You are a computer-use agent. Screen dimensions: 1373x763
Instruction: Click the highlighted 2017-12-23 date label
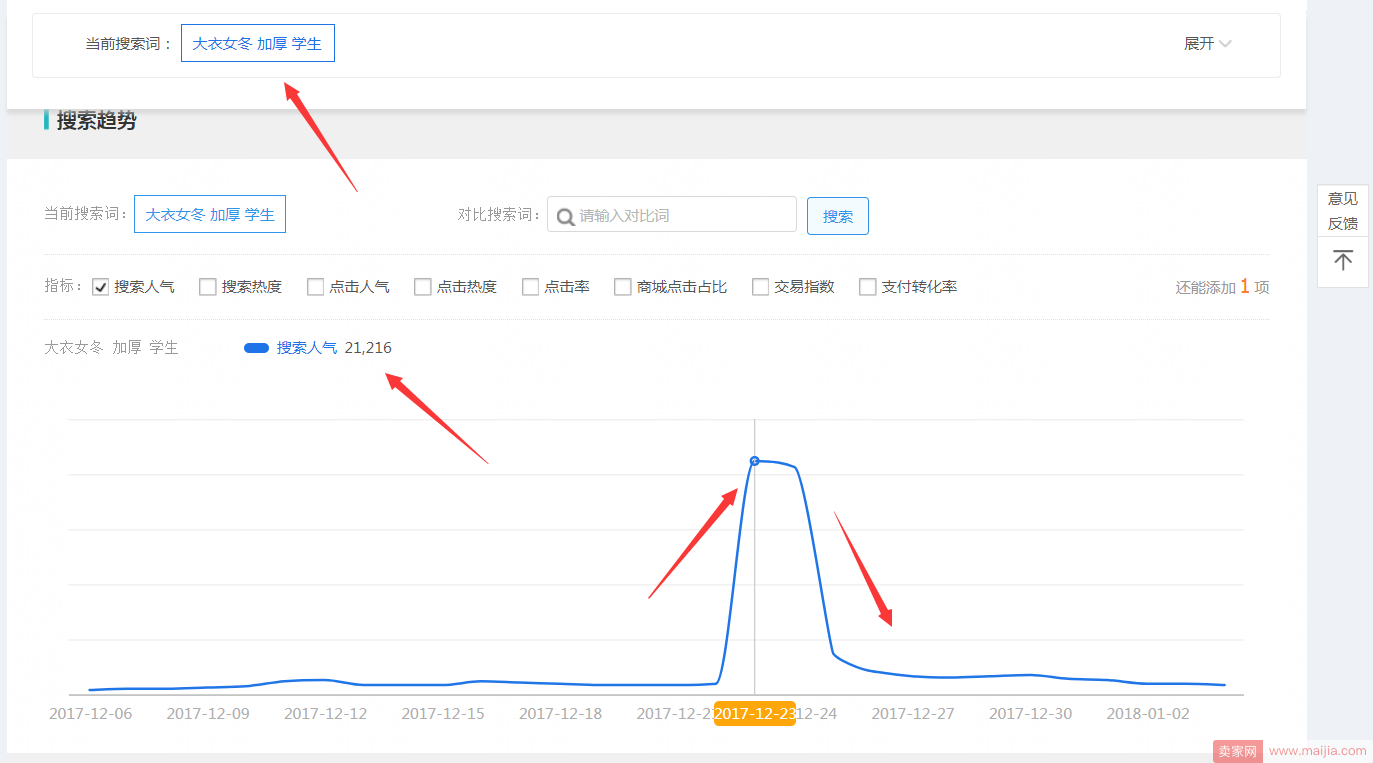[x=755, y=714]
